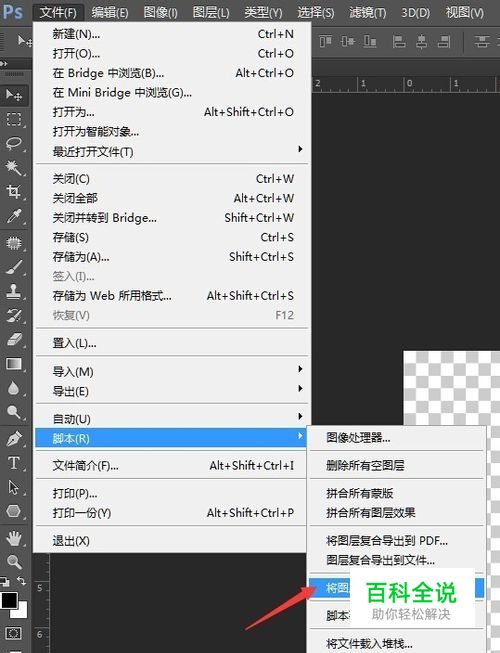The image size is (500, 653).
Task: Select the Move tool in the toolbox
Action: [x=14, y=95]
